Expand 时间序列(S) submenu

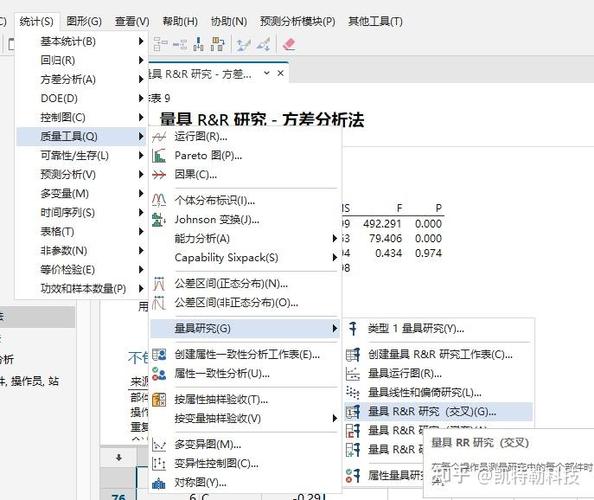coord(81,212)
